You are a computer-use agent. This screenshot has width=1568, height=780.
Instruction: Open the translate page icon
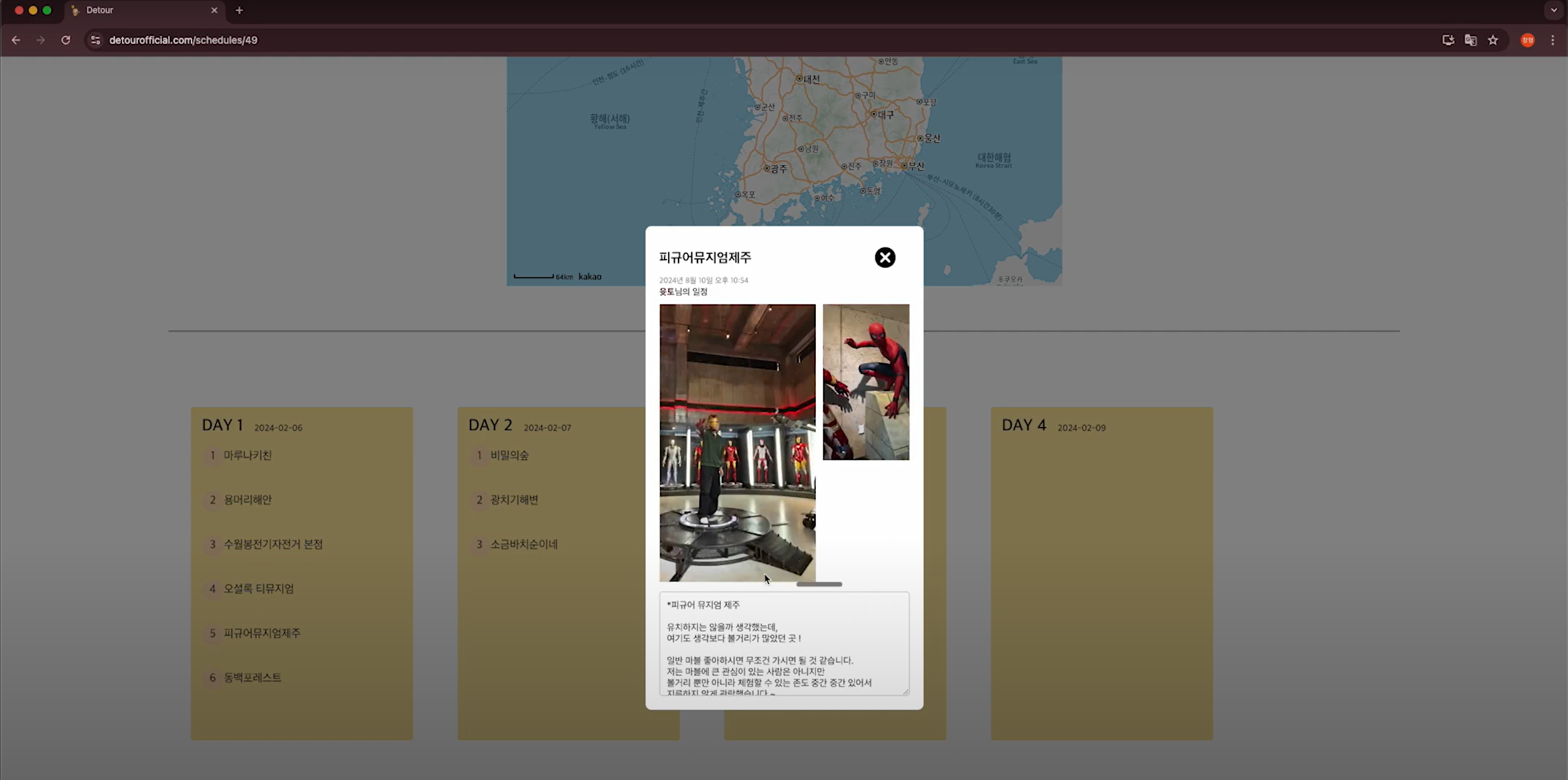click(x=1470, y=40)
